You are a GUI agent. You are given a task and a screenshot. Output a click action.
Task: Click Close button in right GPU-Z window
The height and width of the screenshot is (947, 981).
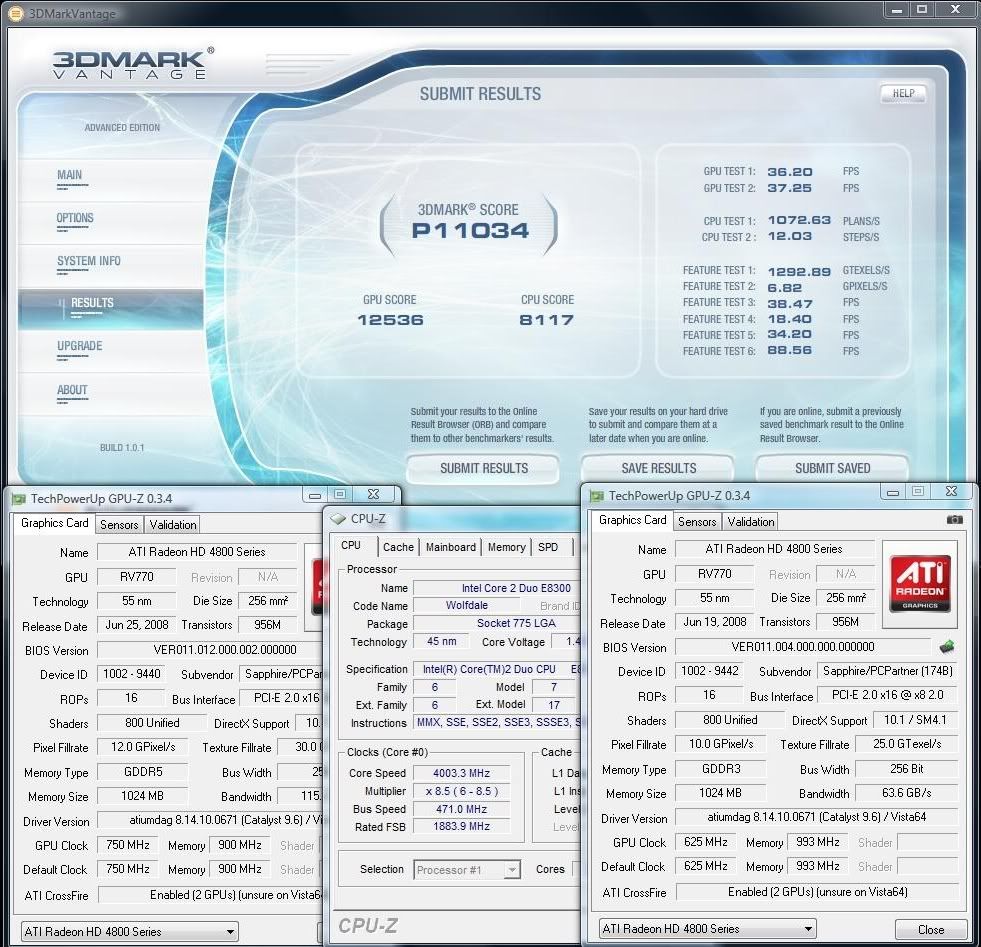[930, 929]
